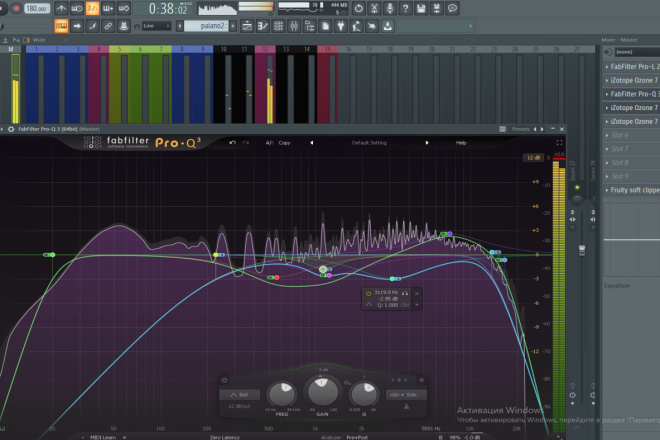This screenshot has width=660, height=440.
Task: Open the help question mark icon
Action: click(x=405, y=8)
